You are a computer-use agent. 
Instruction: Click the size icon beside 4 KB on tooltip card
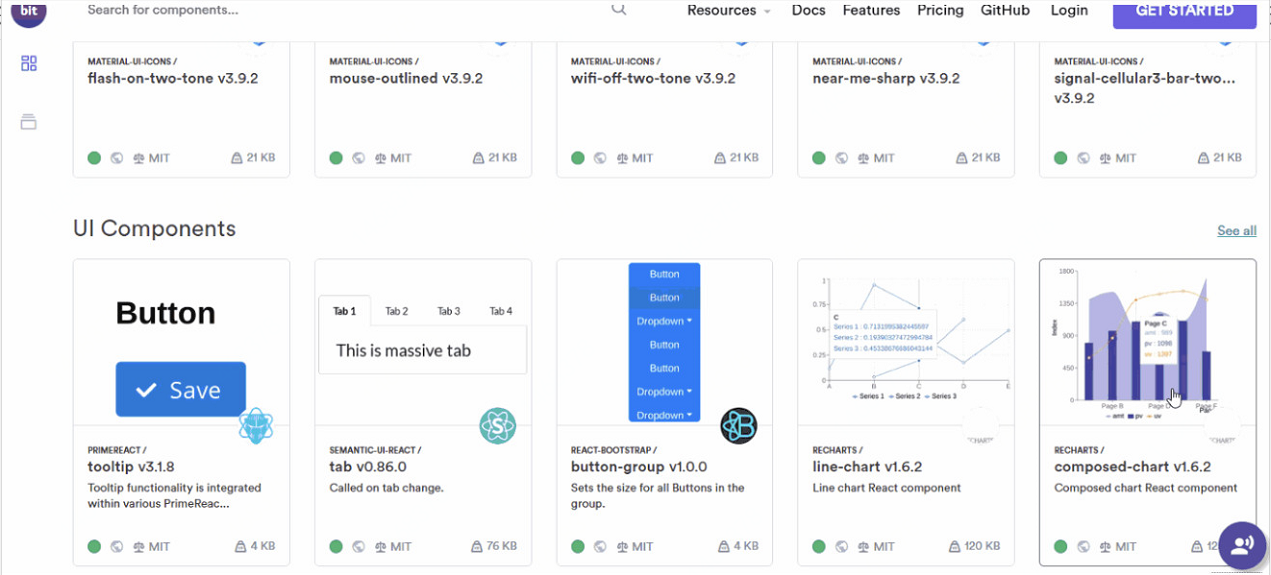point(239,547)
